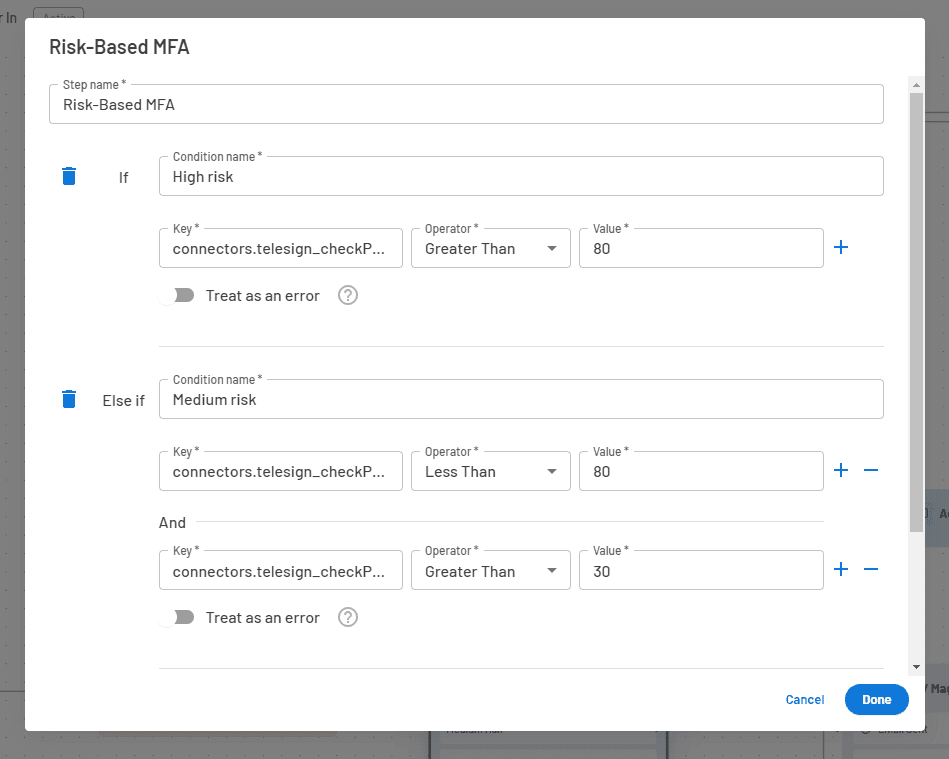Add a rule after the Greater Than 30 row
The height and width of the screenshot is (759, 949).
tap(841, 569)
